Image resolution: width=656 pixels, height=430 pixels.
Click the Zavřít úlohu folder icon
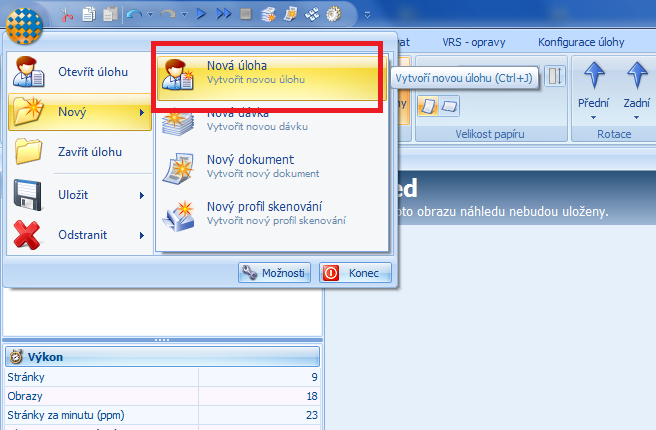click(28, 151)
